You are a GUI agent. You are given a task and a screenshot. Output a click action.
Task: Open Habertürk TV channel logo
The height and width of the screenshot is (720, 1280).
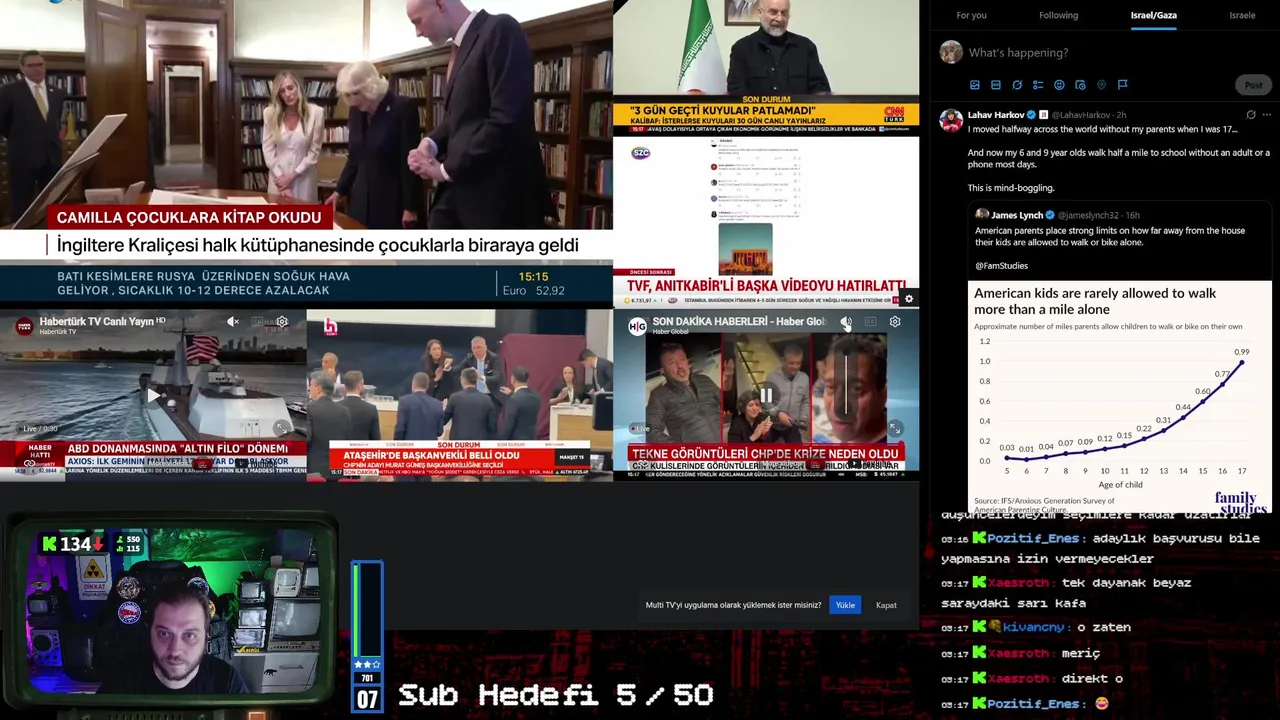pyautogui.click(x=24, y=325)
